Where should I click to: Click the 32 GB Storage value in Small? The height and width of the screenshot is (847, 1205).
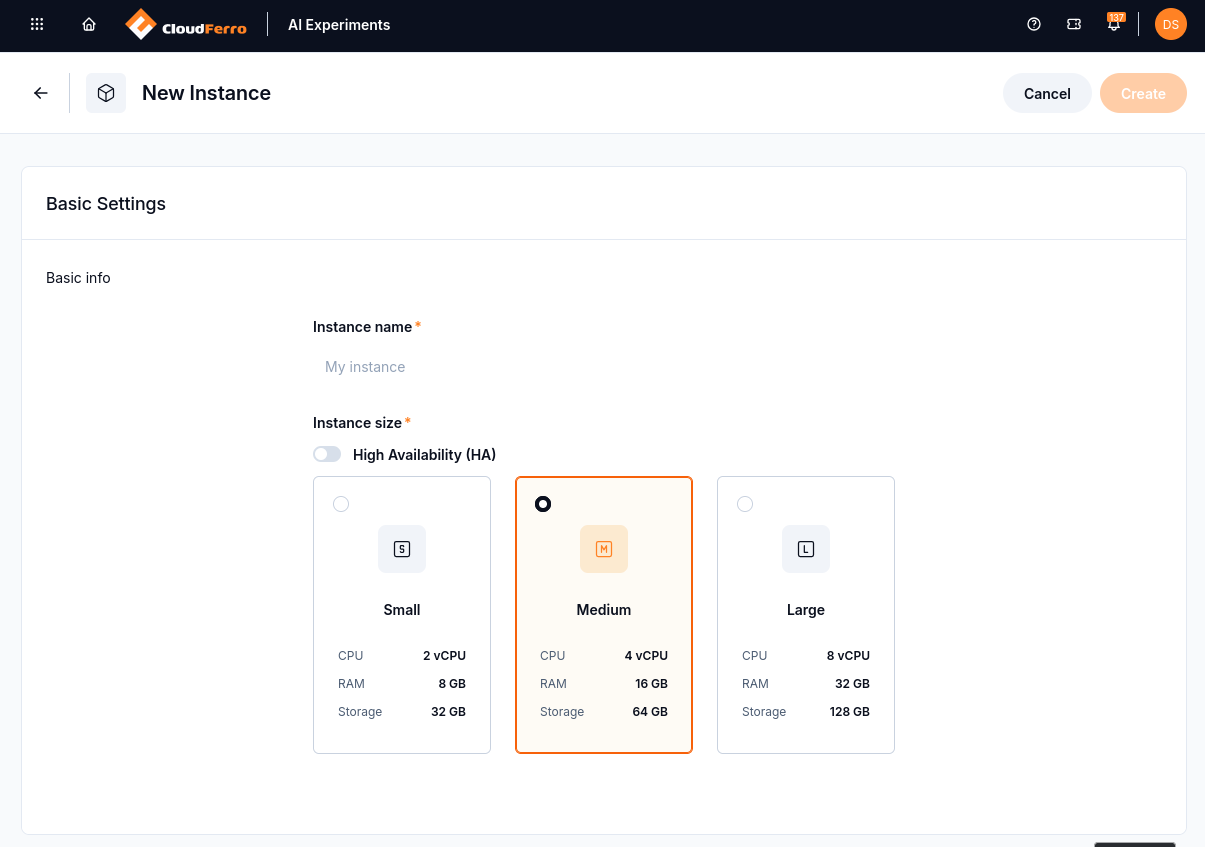pos(448,712)
